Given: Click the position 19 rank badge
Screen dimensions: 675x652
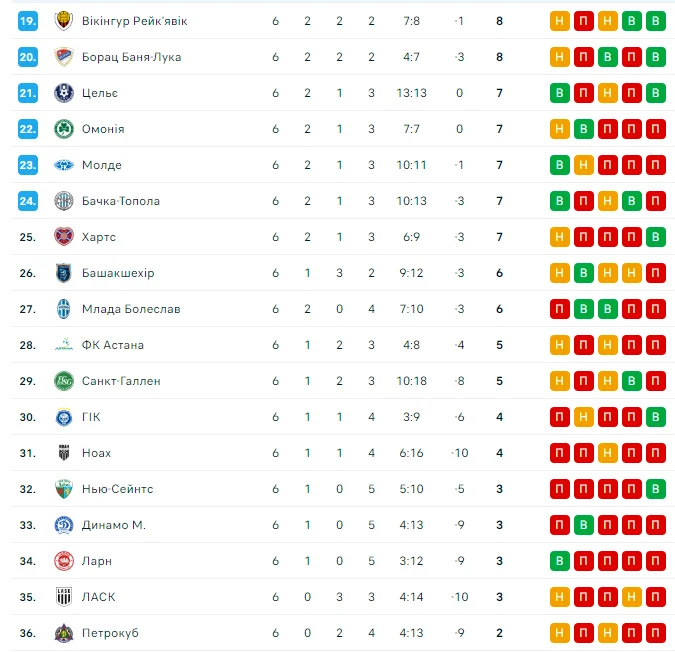Looking at the screenshot, I should pyautogui.click(x=28, y=21).
